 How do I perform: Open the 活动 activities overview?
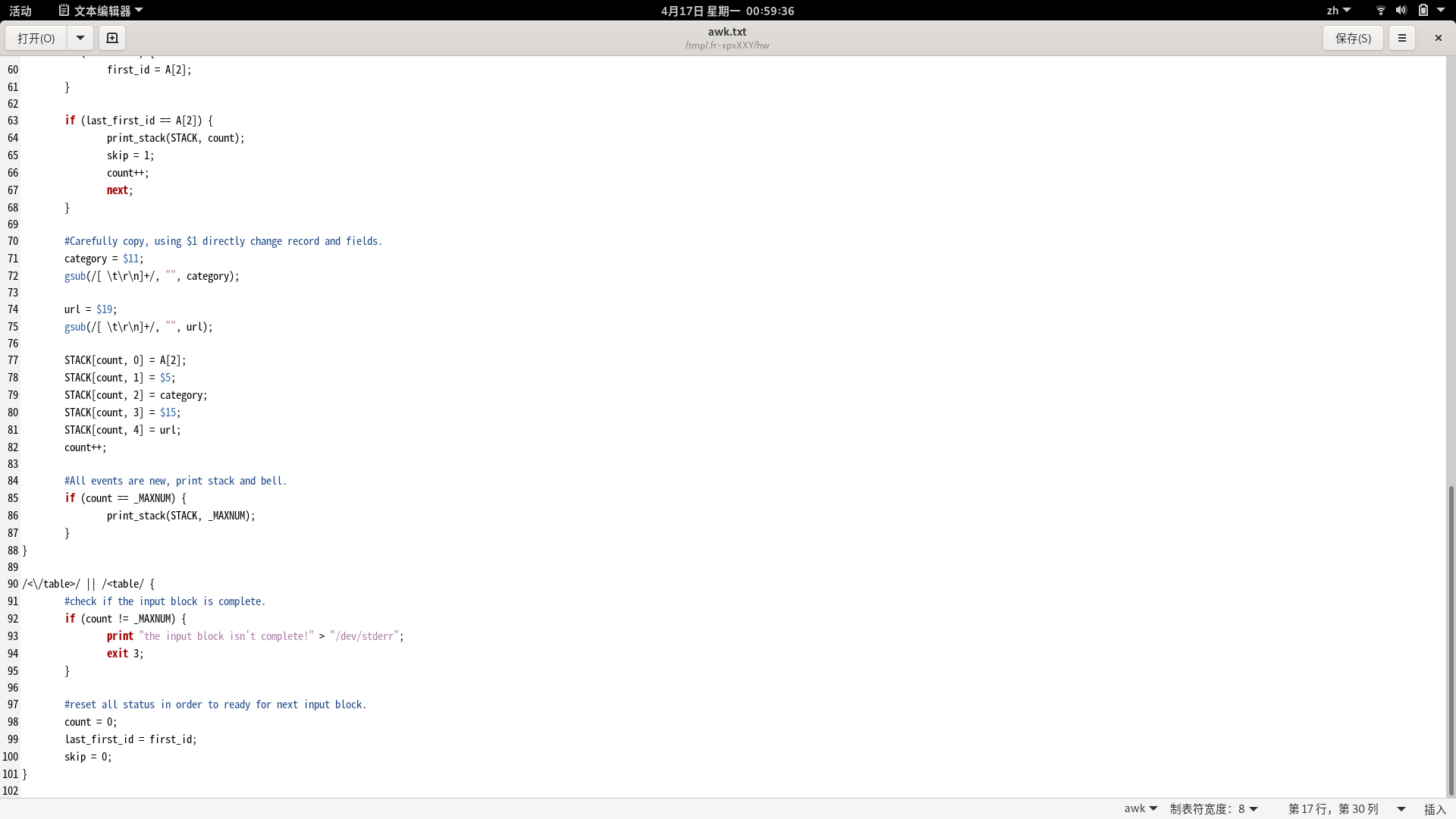click(x=20, y=11)
